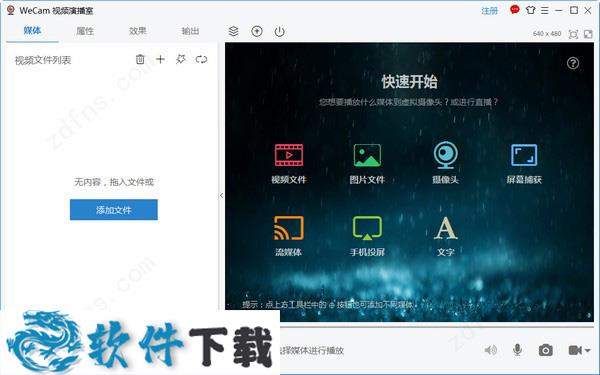
Task: Click the WeCam app logo in title bar
Action: (x=11, y=10)
